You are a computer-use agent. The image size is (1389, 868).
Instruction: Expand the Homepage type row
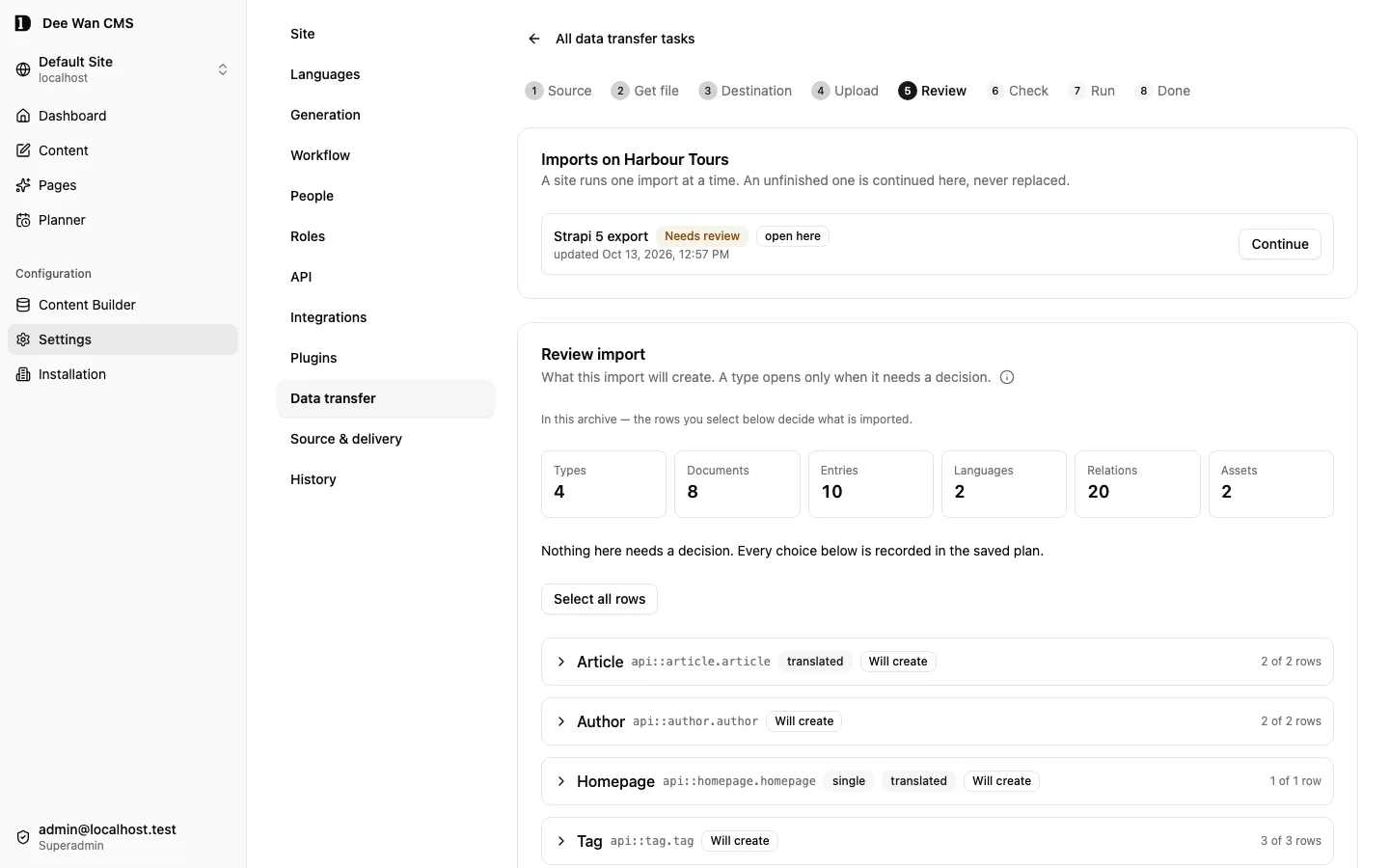(x=560, y=781)
